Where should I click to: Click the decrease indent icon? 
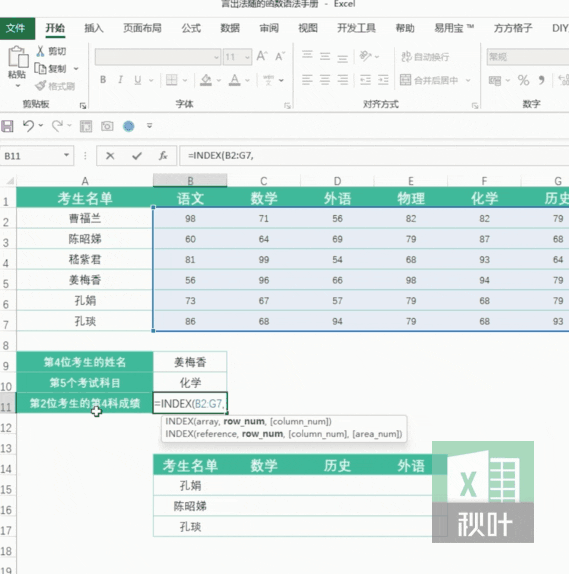365,80
